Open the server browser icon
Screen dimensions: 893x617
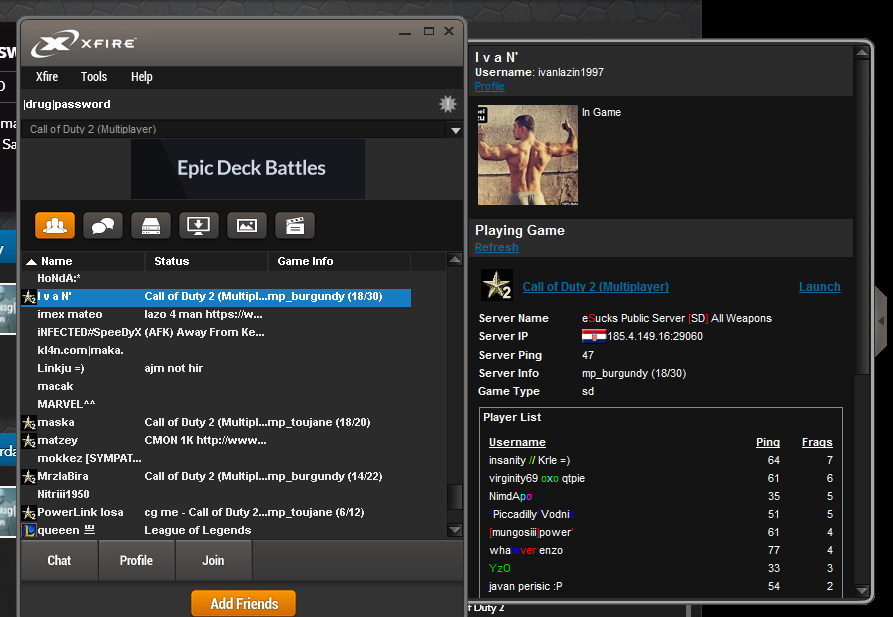[151, 226]
